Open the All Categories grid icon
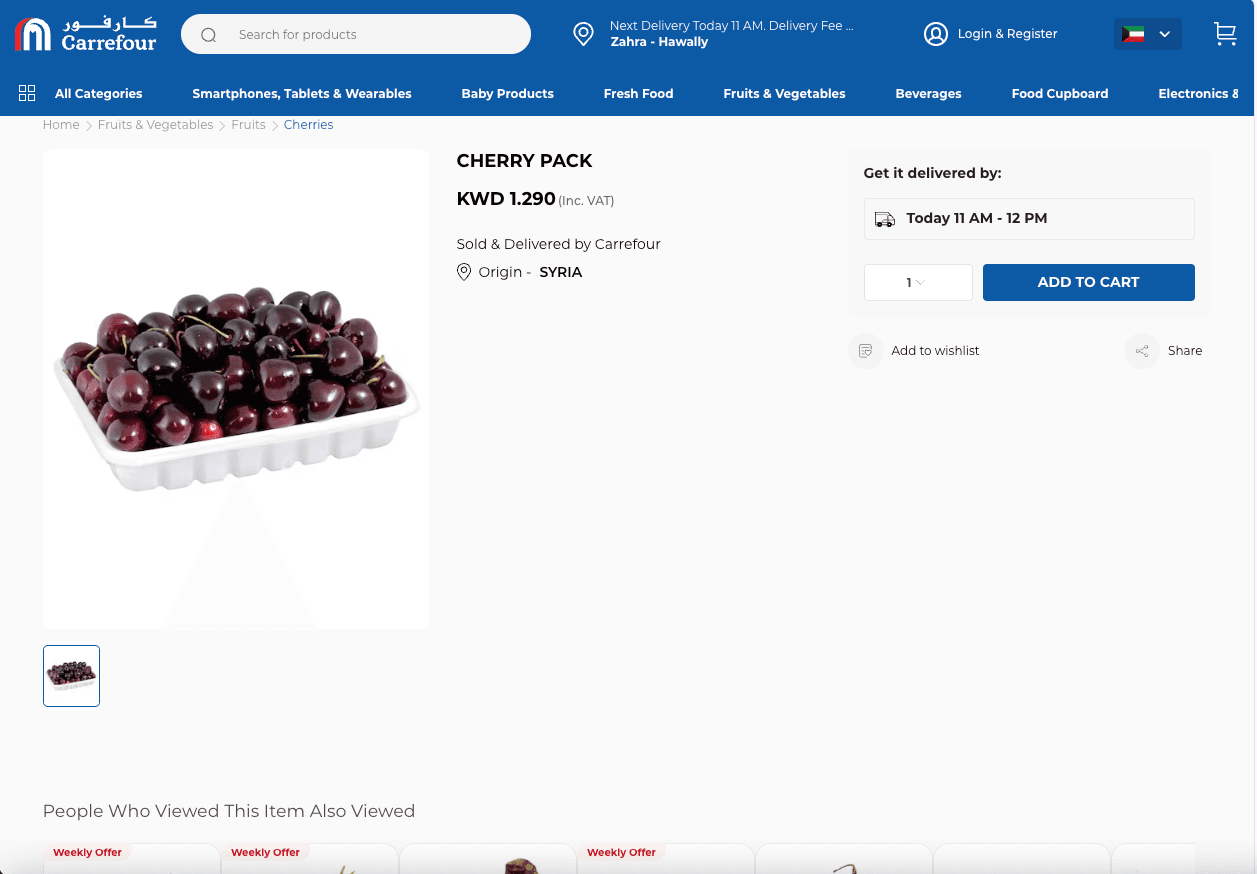Image resolution: width=1257 pixels, height=874 pixels. (x=27, y=93)
